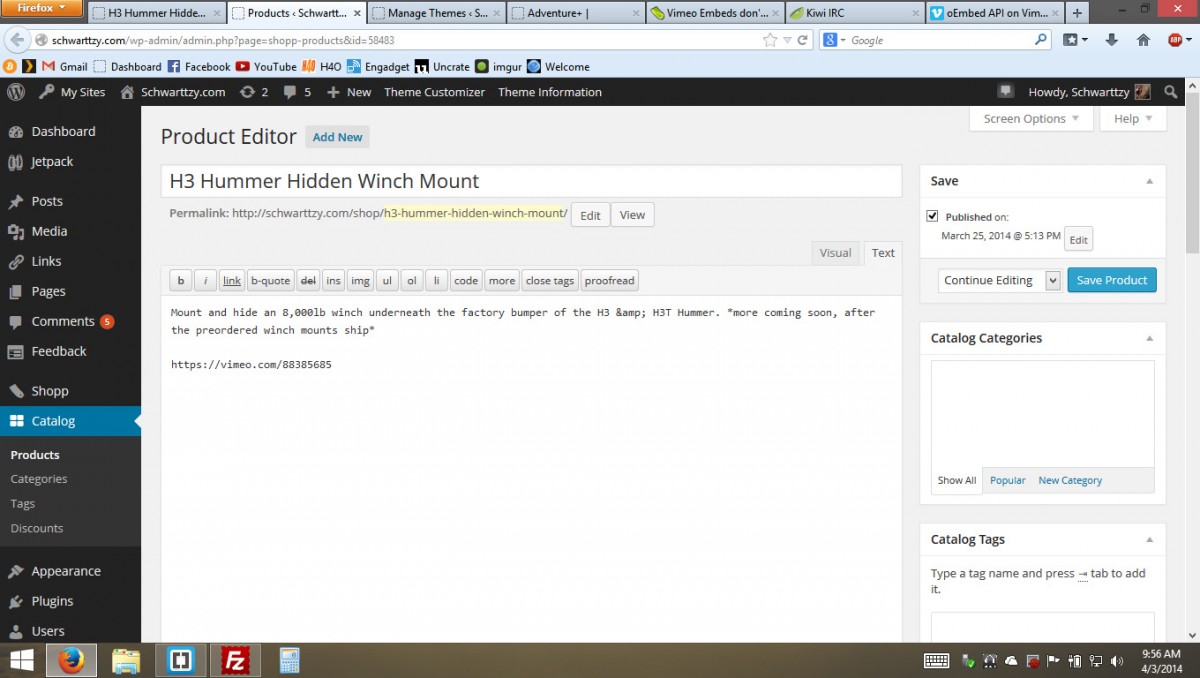Click the close tags button
1200x678 pixels.
(x=550, y=281)
